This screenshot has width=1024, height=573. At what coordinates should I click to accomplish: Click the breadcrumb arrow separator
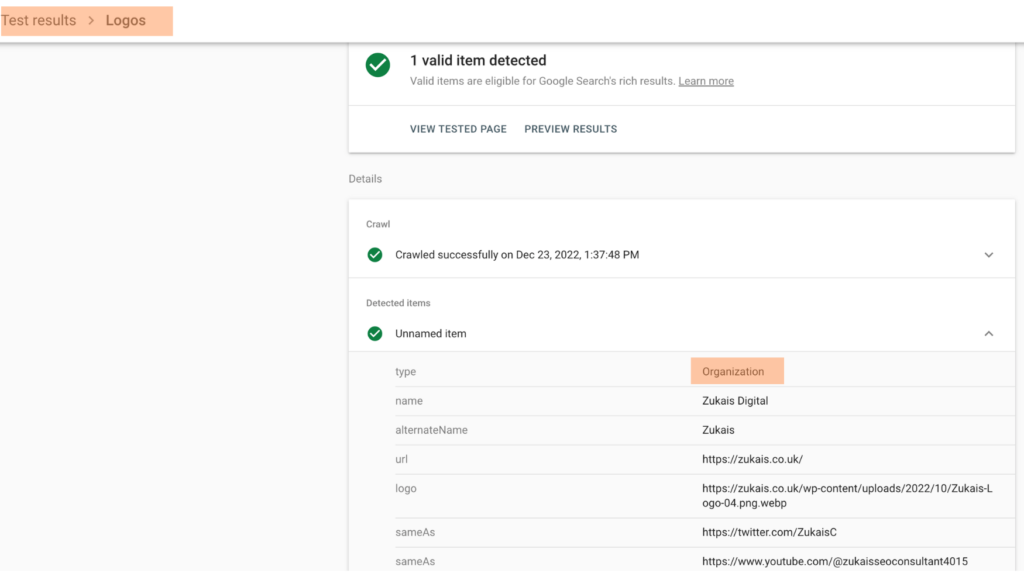(x=91, y=21)
